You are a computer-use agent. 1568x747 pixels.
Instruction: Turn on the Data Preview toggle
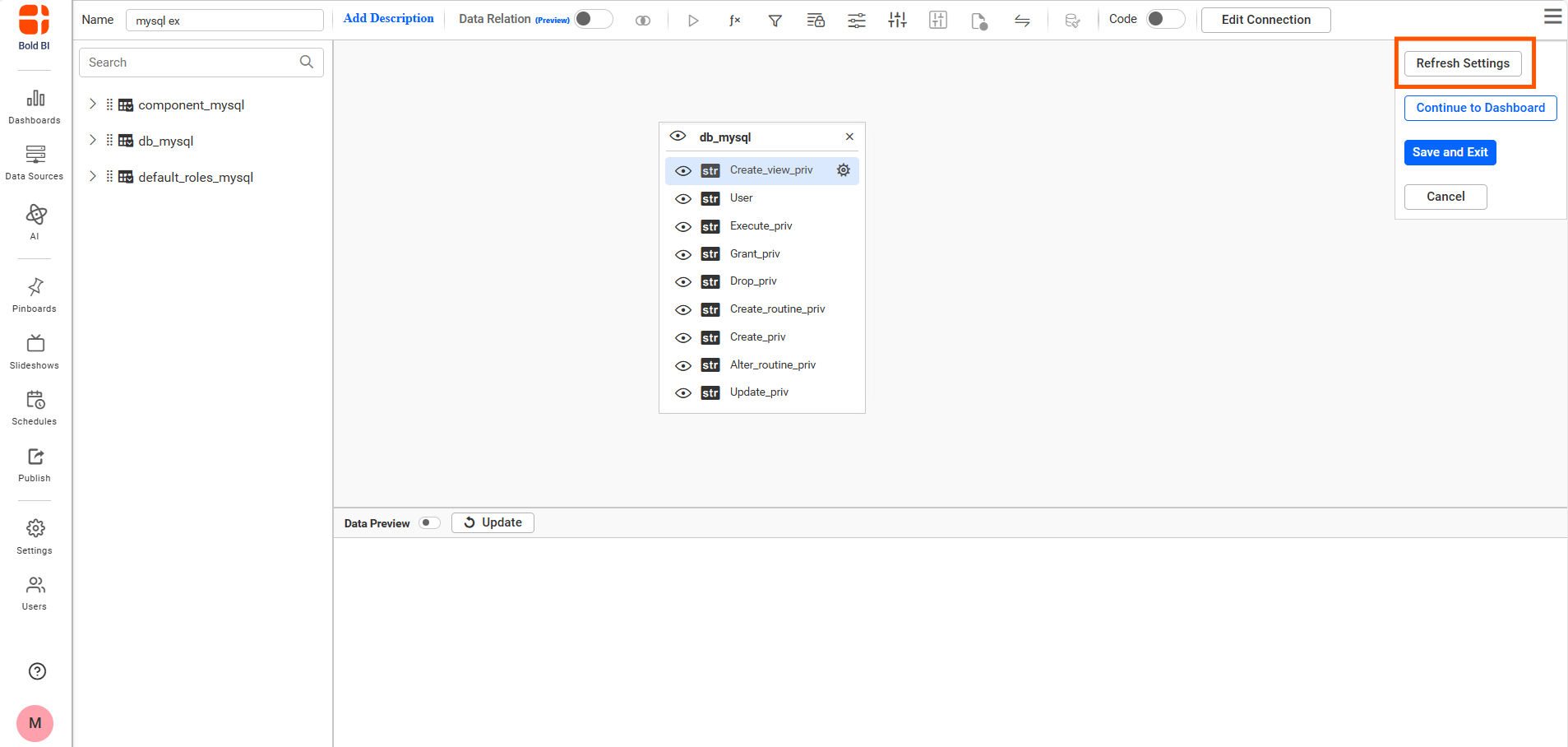click(429, 523)
